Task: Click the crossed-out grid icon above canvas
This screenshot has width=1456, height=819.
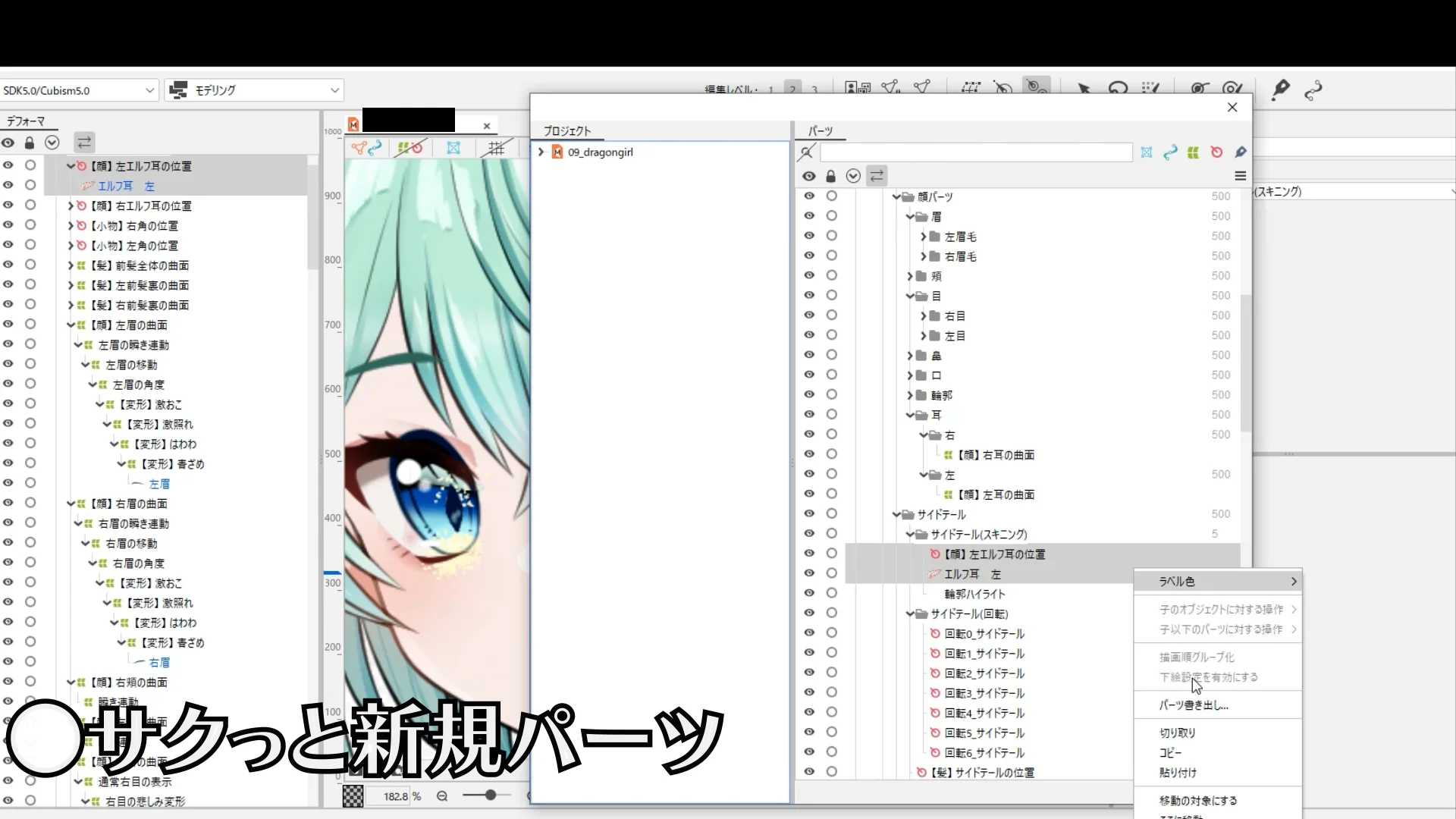Action: (497, 148)
